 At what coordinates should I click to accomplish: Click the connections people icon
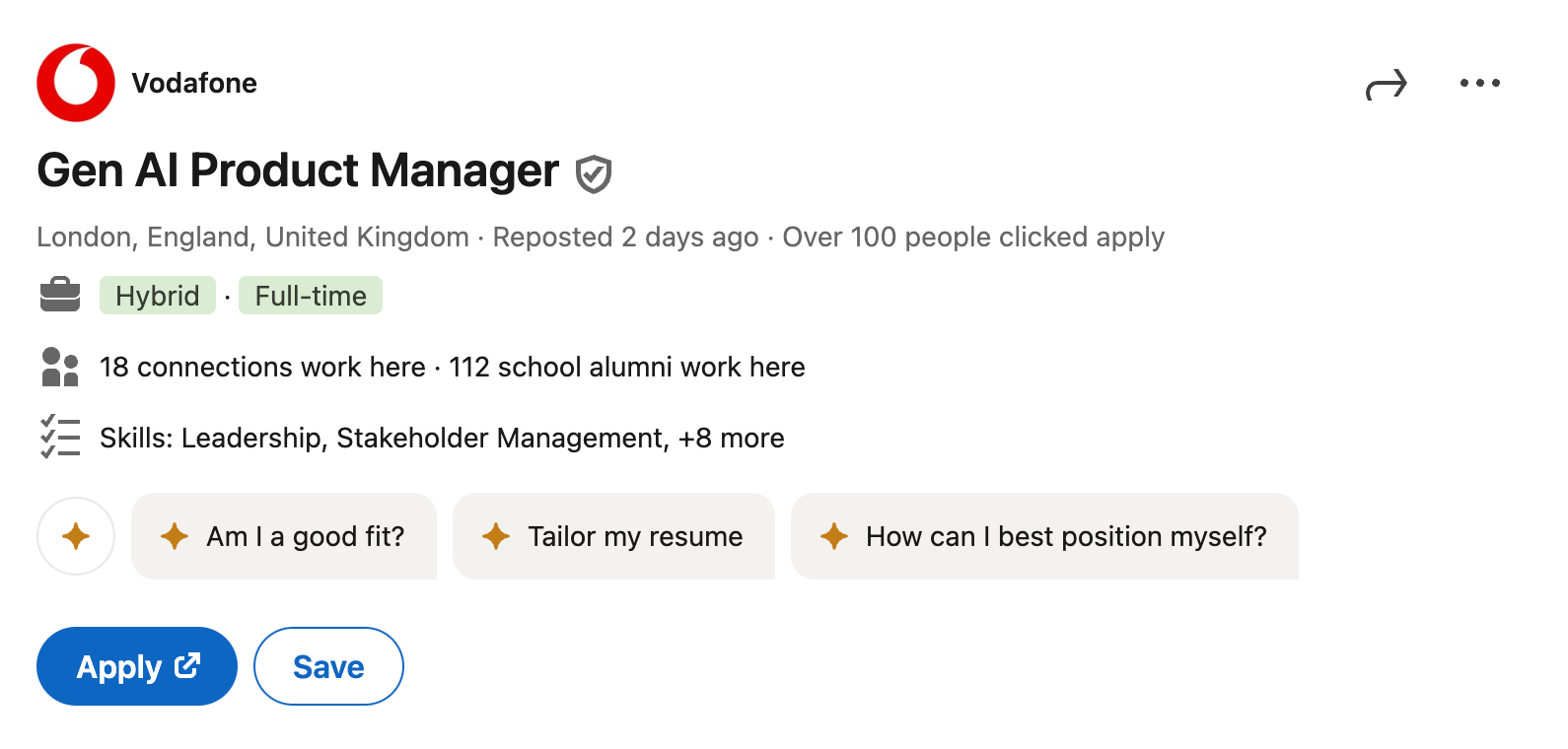click(59, 367)
